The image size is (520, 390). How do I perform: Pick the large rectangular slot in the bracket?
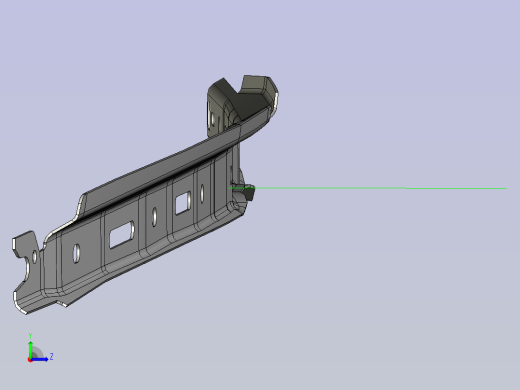[122, 234]
